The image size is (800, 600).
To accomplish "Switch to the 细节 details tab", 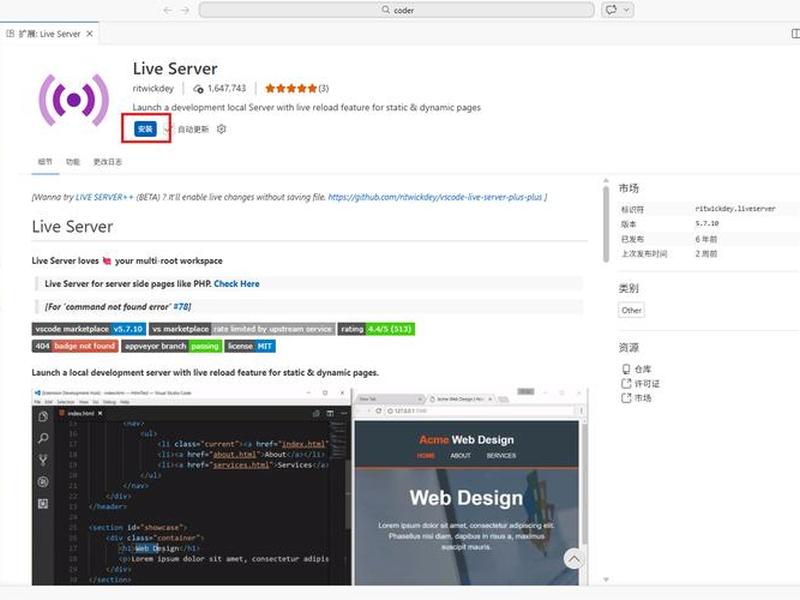I will [45, 162].
